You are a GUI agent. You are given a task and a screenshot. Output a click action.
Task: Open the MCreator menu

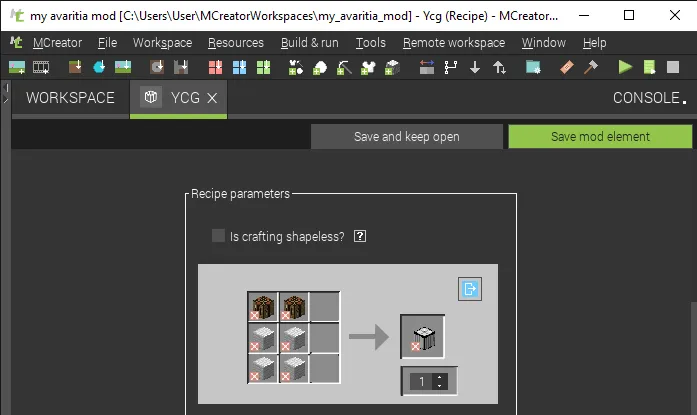(x=57, y=43)
